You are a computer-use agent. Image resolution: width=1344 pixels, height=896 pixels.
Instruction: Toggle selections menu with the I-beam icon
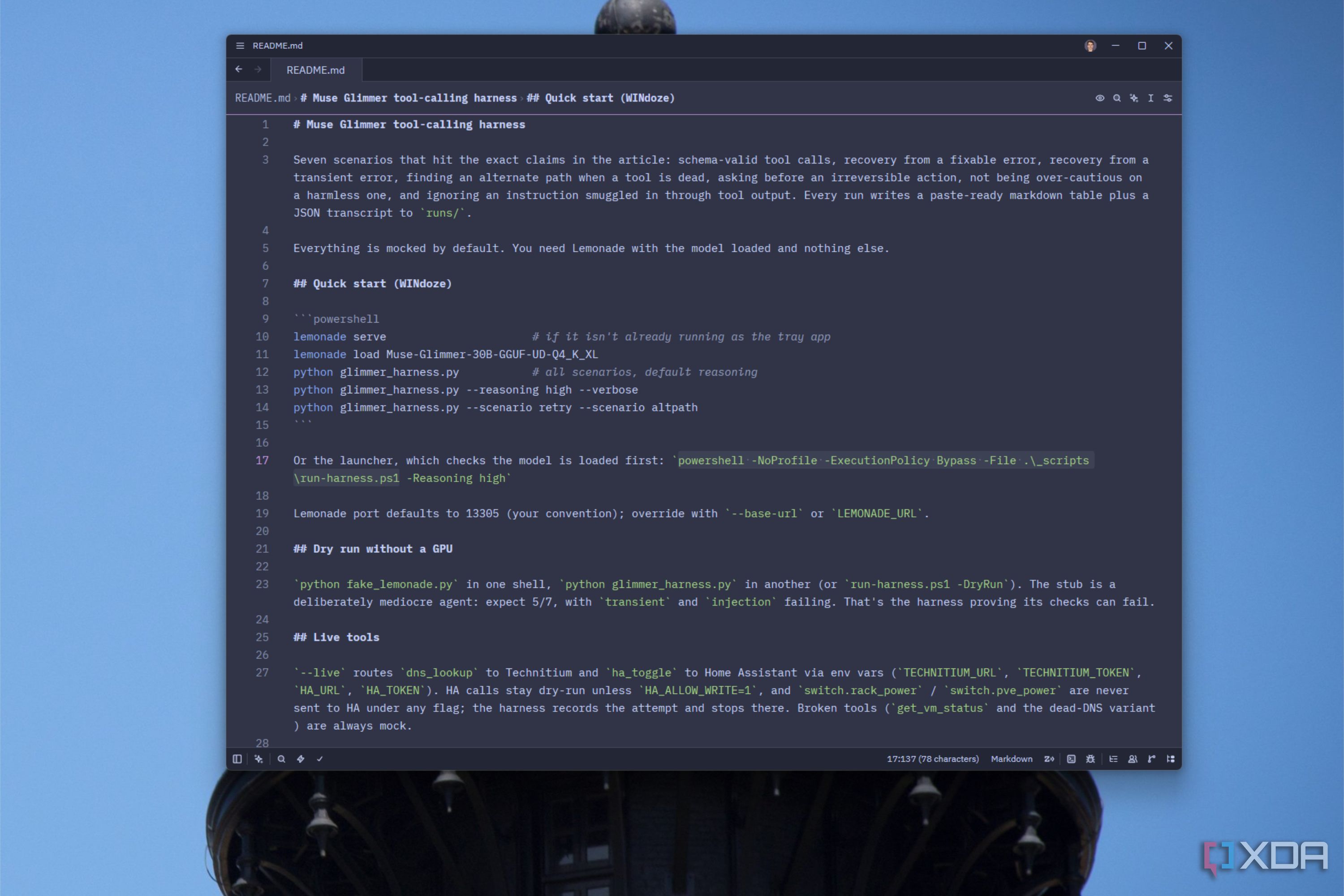(x=1151, y=98)
